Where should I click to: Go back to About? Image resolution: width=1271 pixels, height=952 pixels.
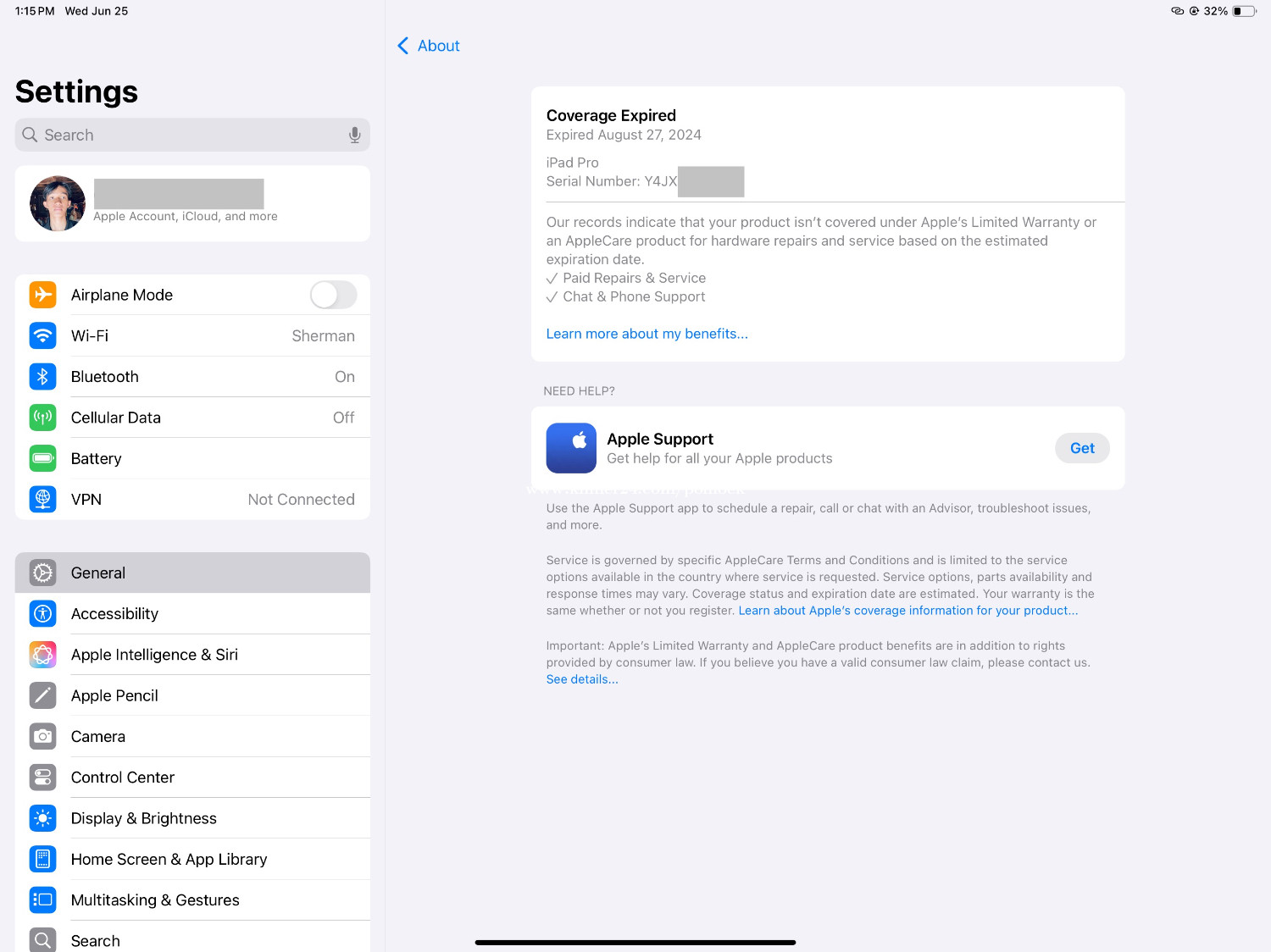[429, 46]
